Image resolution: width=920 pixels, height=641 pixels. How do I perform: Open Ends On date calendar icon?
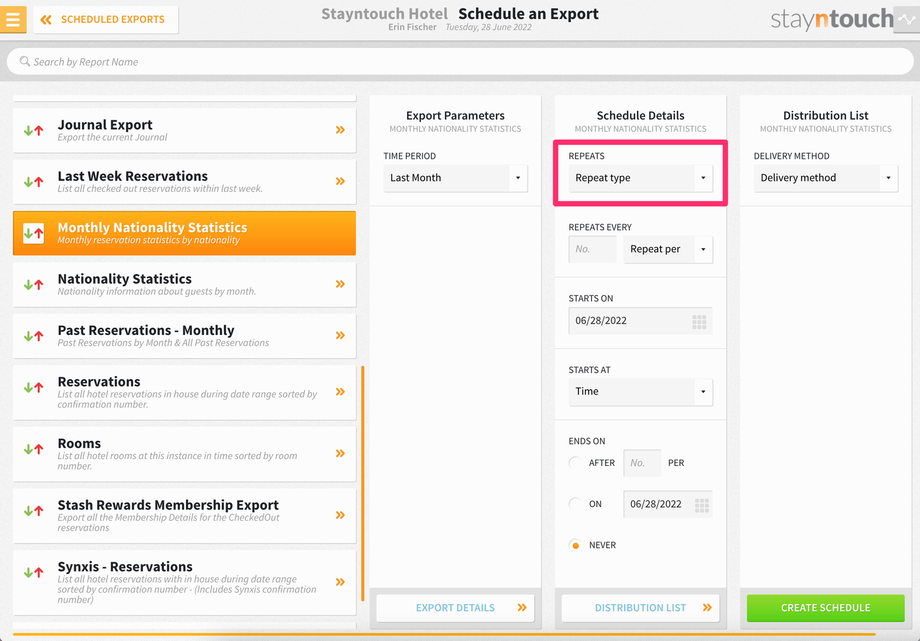(702, 505)
